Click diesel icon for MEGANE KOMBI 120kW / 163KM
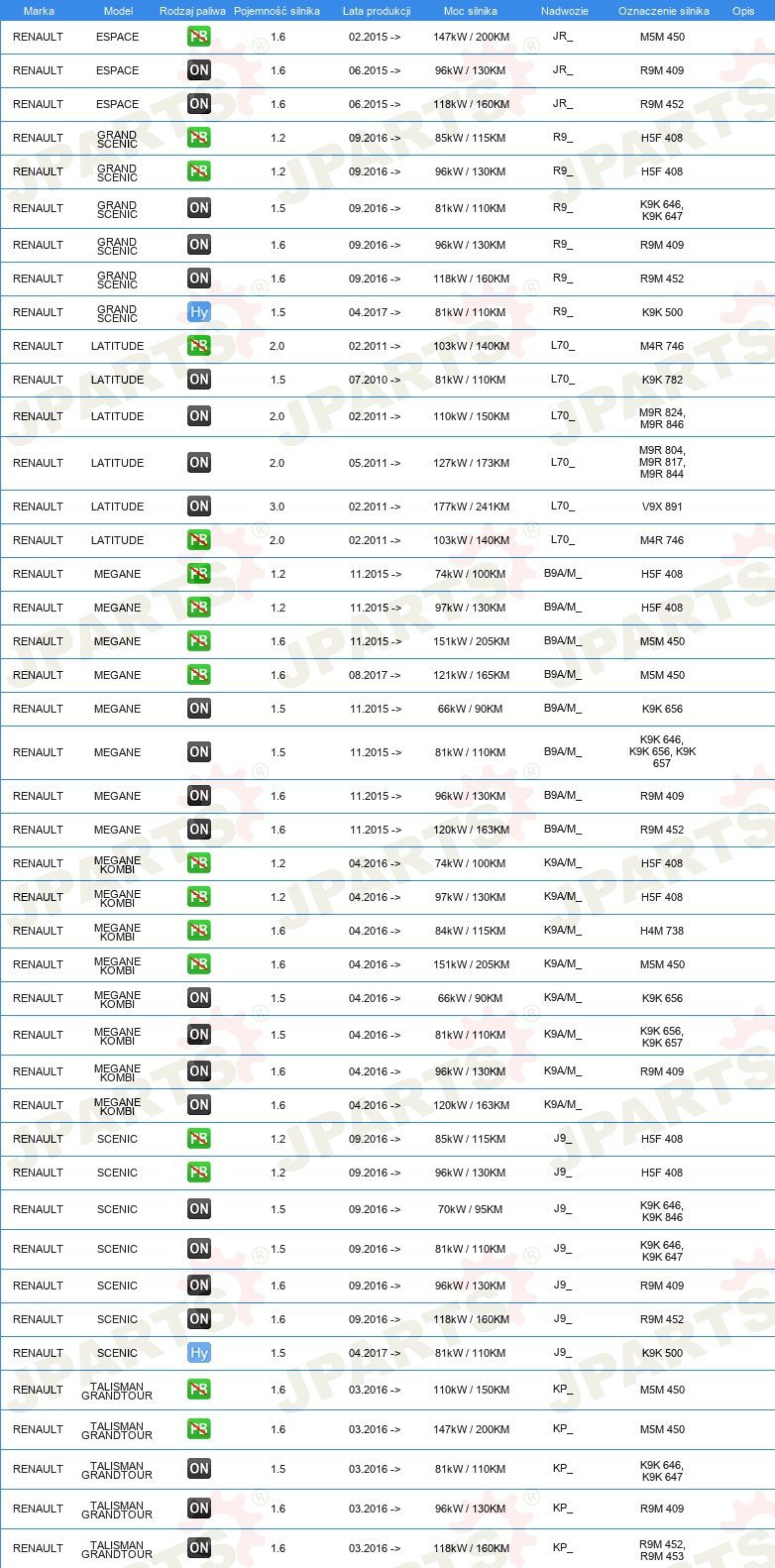 click(199, 1105)
